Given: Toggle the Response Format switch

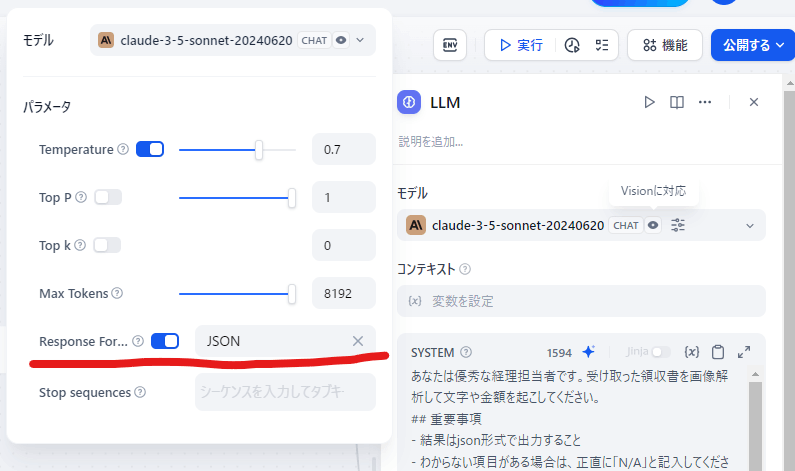Looking at the screenshot, I should [x=165, y=341].
